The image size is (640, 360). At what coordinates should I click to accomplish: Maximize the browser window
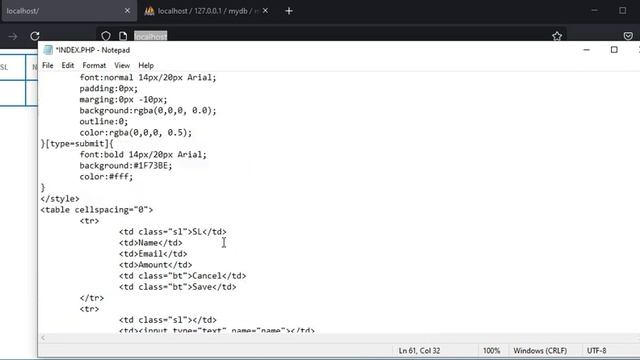point(622,11)
